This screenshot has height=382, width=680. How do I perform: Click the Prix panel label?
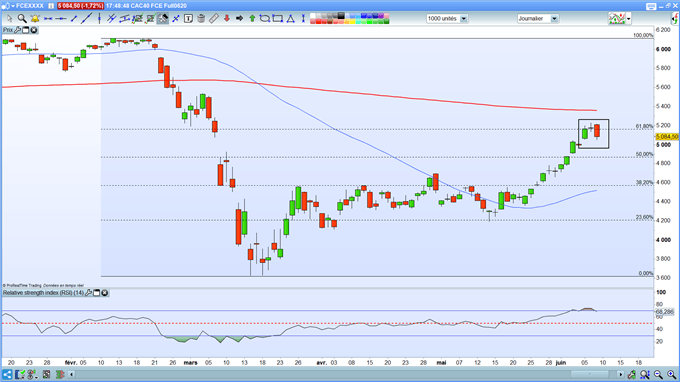coord(8,30)
